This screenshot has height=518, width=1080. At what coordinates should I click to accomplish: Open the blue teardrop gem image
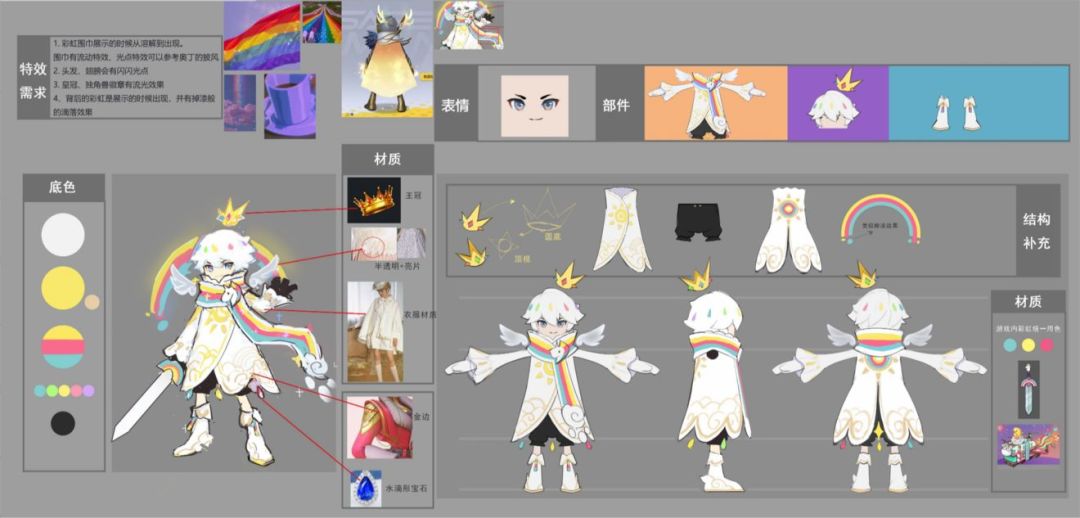[x=366, y=488]
